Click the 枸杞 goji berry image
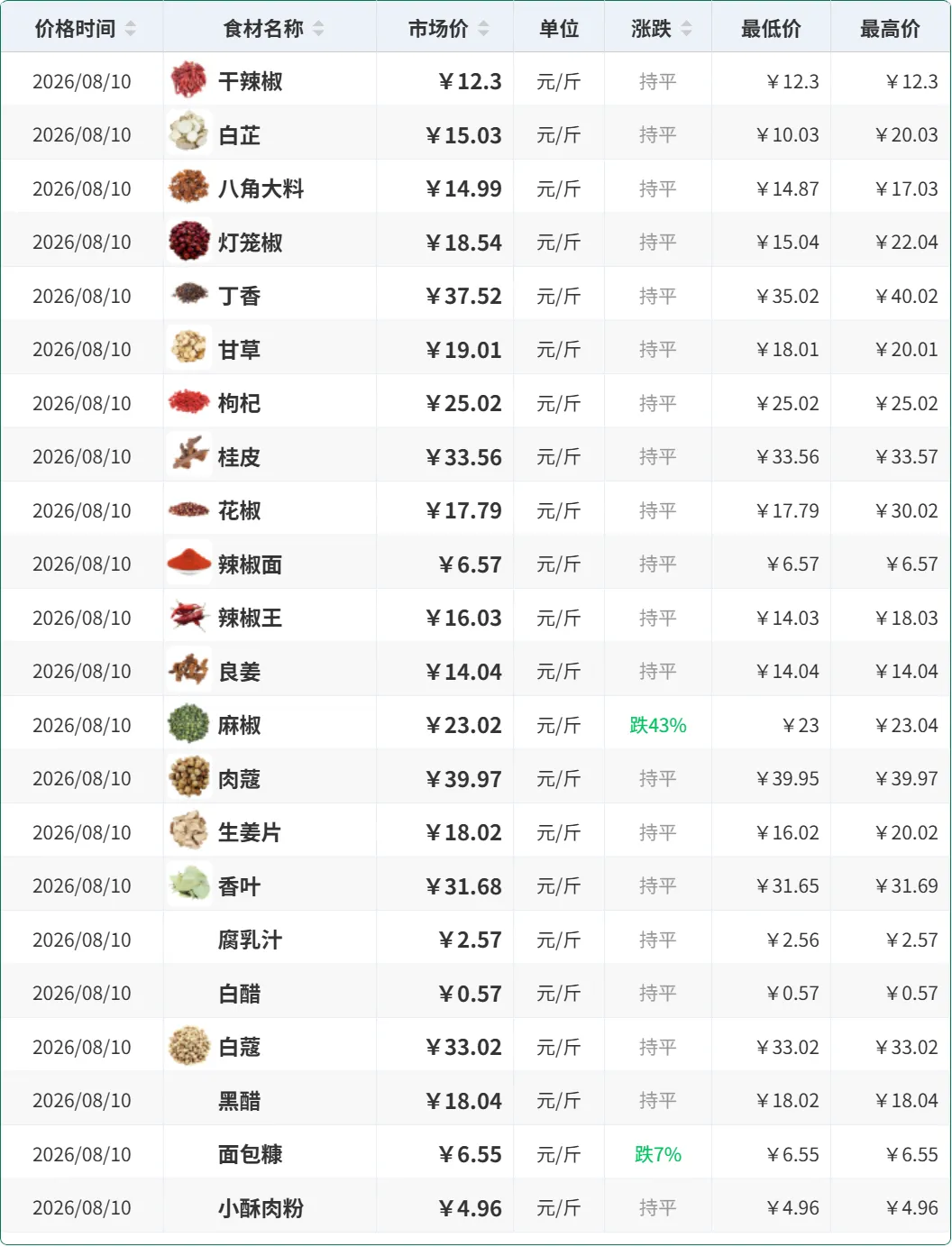 (x=189, y=403)
